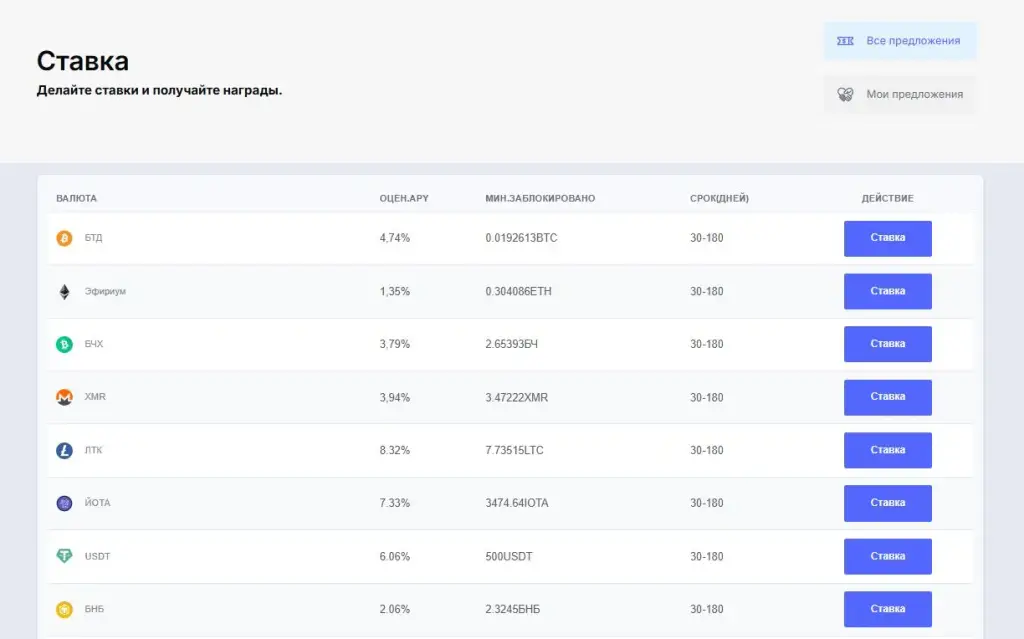Open the Все предложения tab
1024x639 pixels.
900,41
